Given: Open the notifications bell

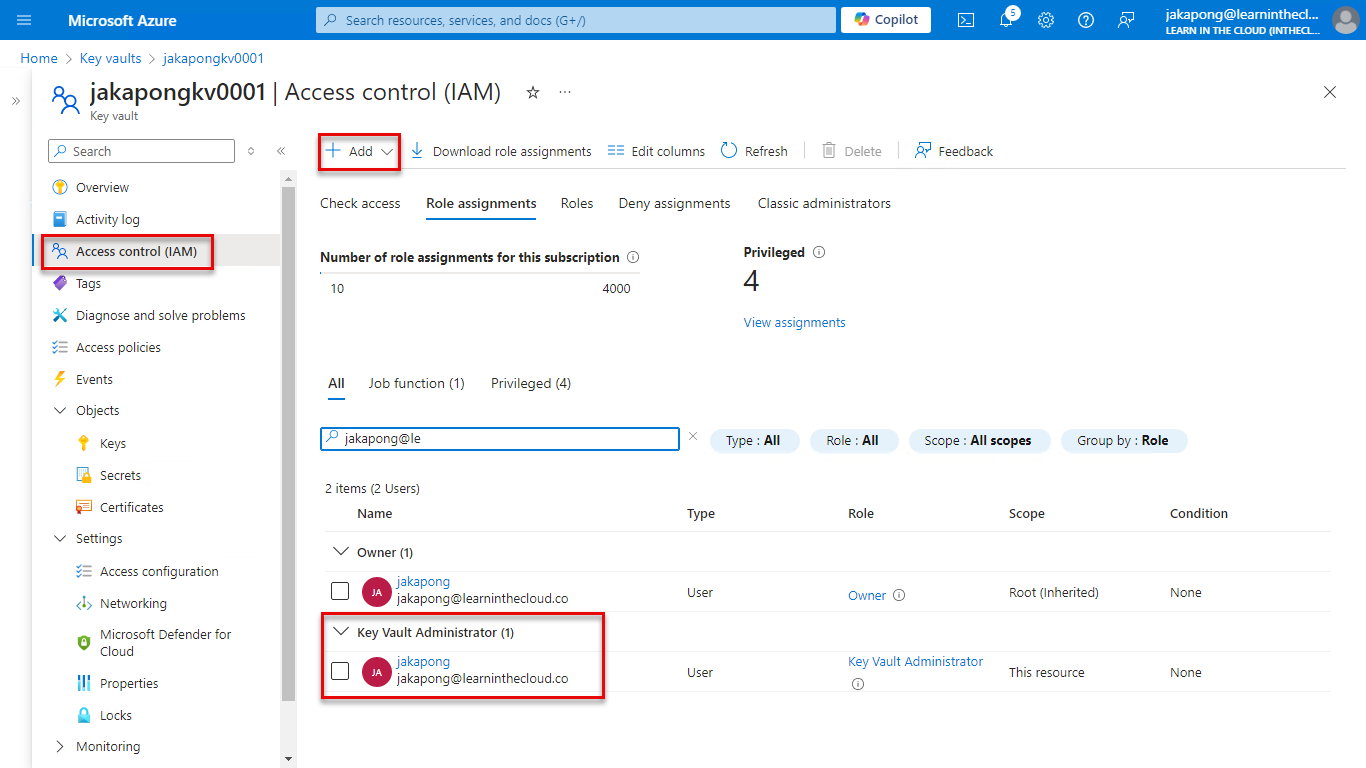Looking at the screenshot, I should pyautogui.click(x=1006, y=20).
